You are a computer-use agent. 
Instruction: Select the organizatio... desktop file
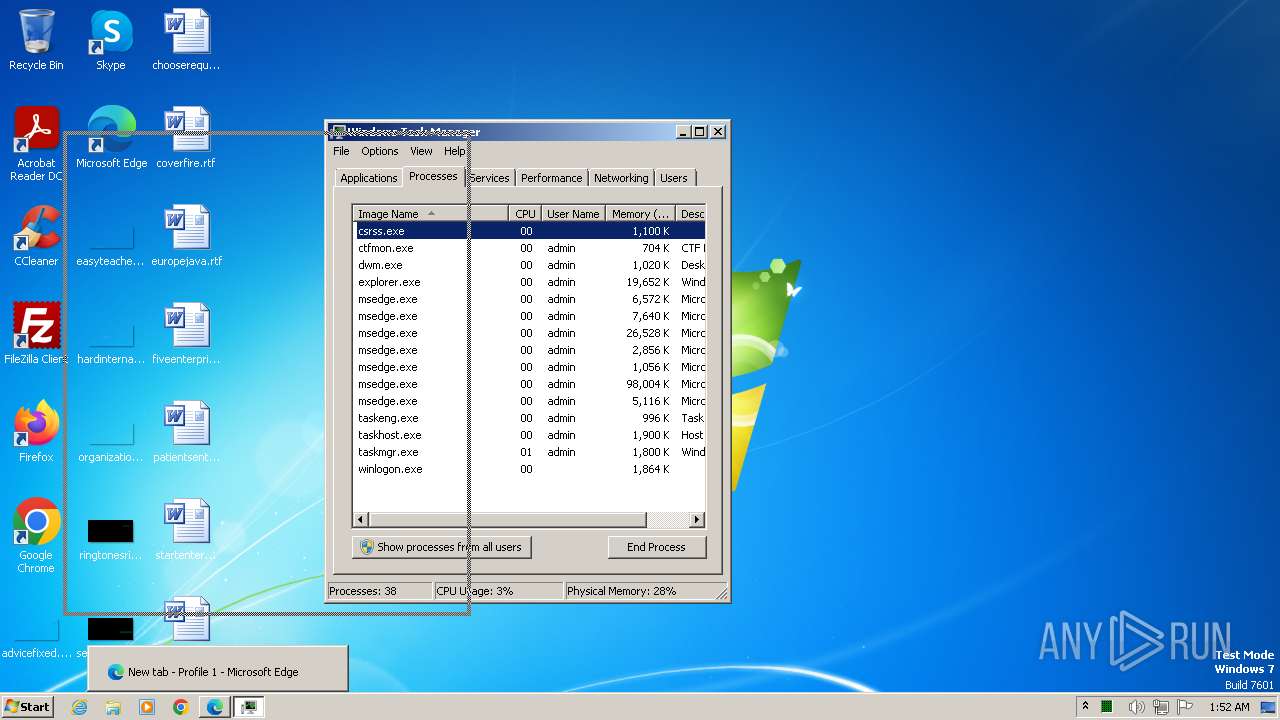(110, 440)
